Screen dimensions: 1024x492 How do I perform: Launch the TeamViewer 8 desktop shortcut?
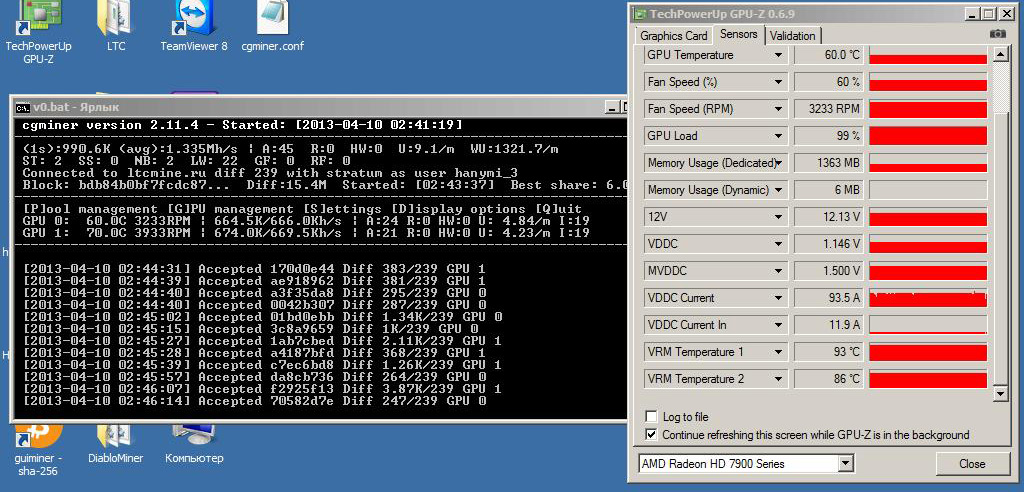tap(194, 26)
